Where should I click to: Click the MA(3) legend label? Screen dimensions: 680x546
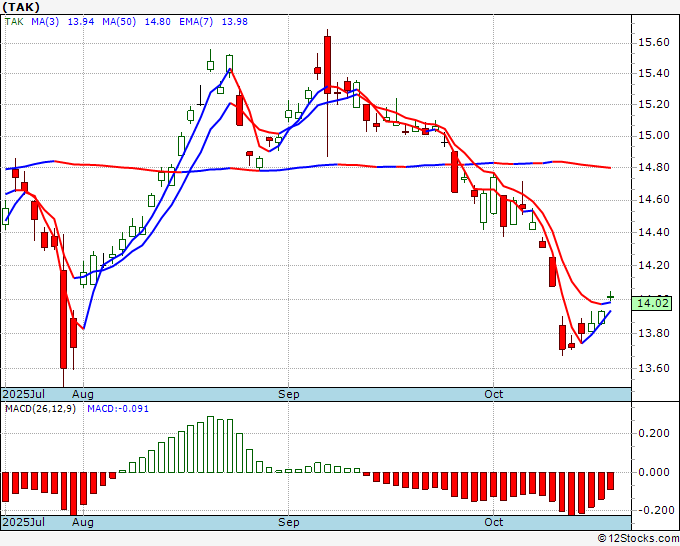coord(45,22)
